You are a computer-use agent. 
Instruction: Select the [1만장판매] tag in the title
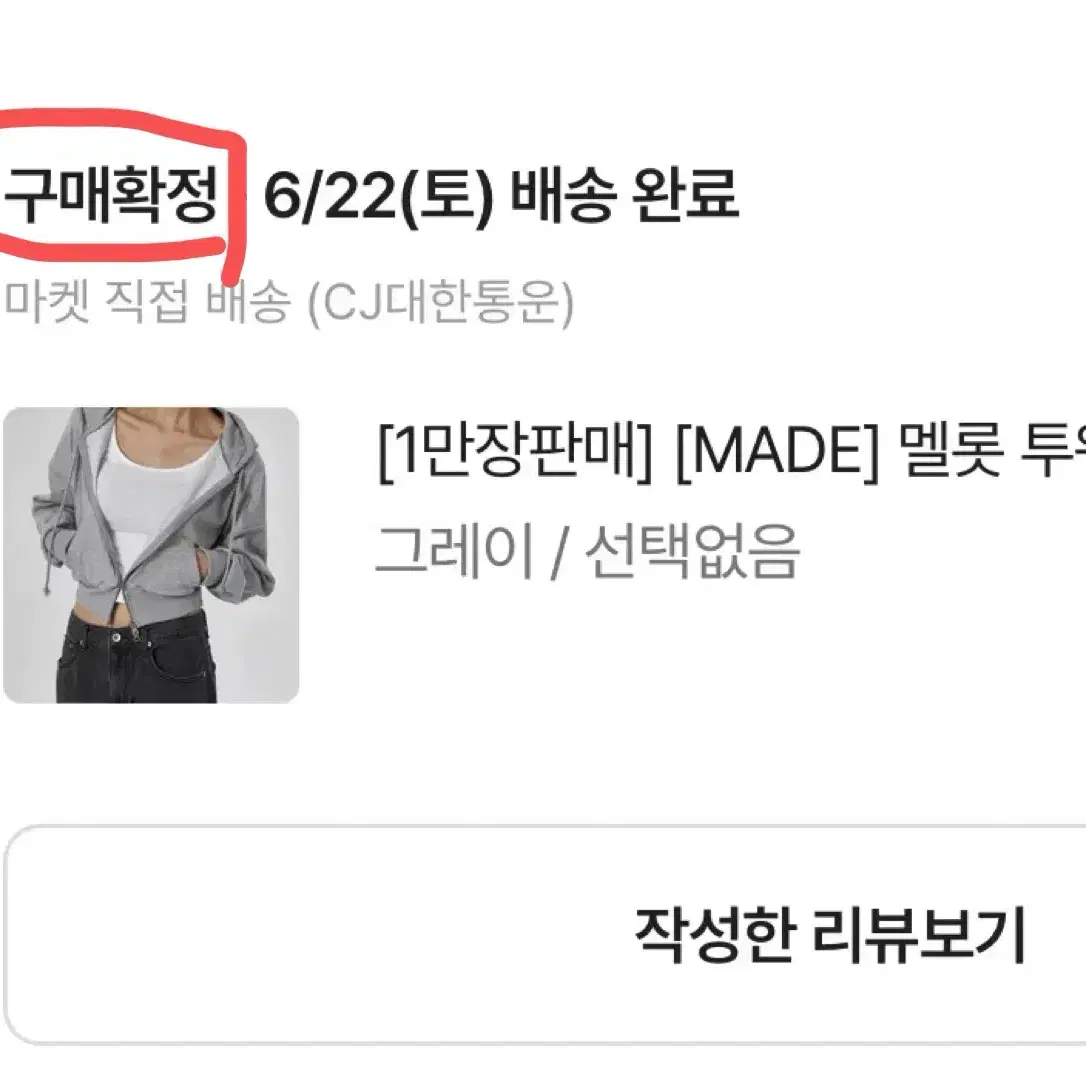click(x=515, y=452)
